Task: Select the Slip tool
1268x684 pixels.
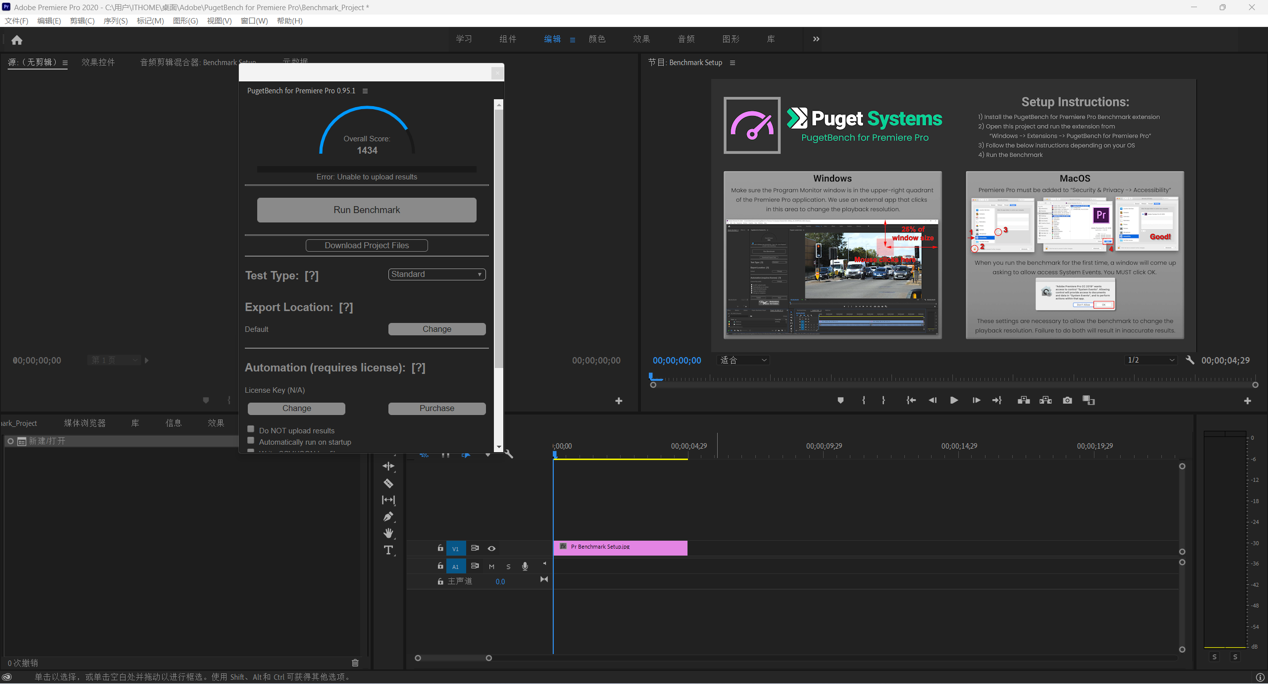Action: tap(389, 500)
